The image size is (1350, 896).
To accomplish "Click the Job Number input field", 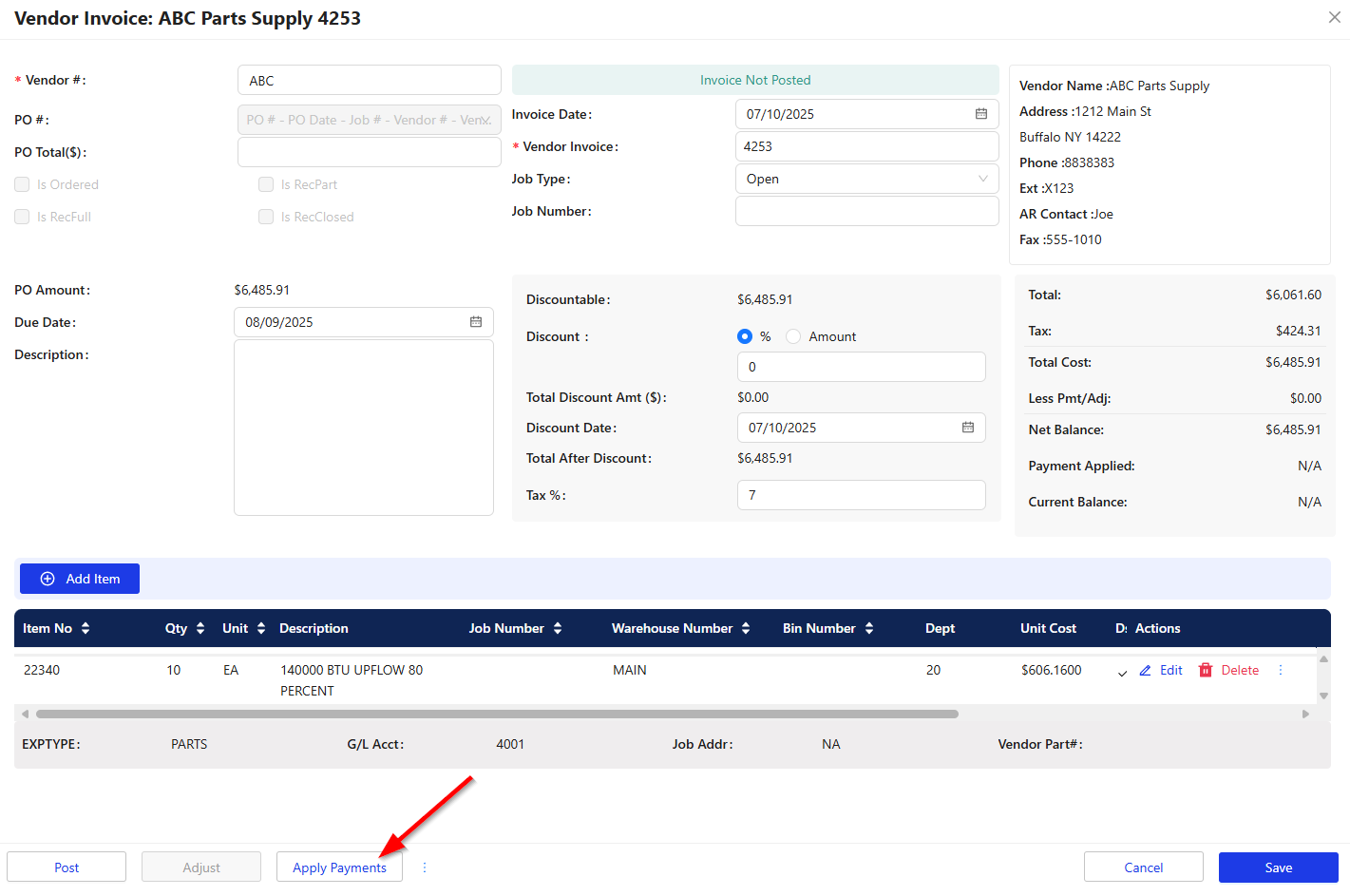I will 866,211.
